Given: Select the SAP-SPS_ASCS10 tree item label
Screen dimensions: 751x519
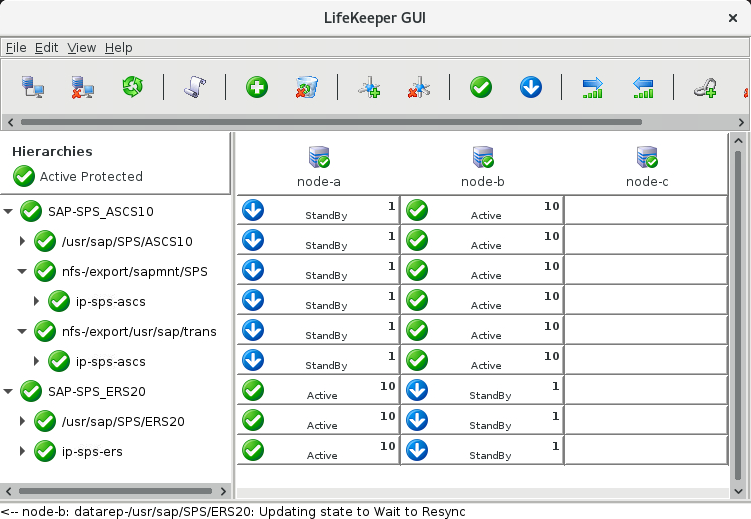Looking at the screenshot, I should [x=101, y=212].
